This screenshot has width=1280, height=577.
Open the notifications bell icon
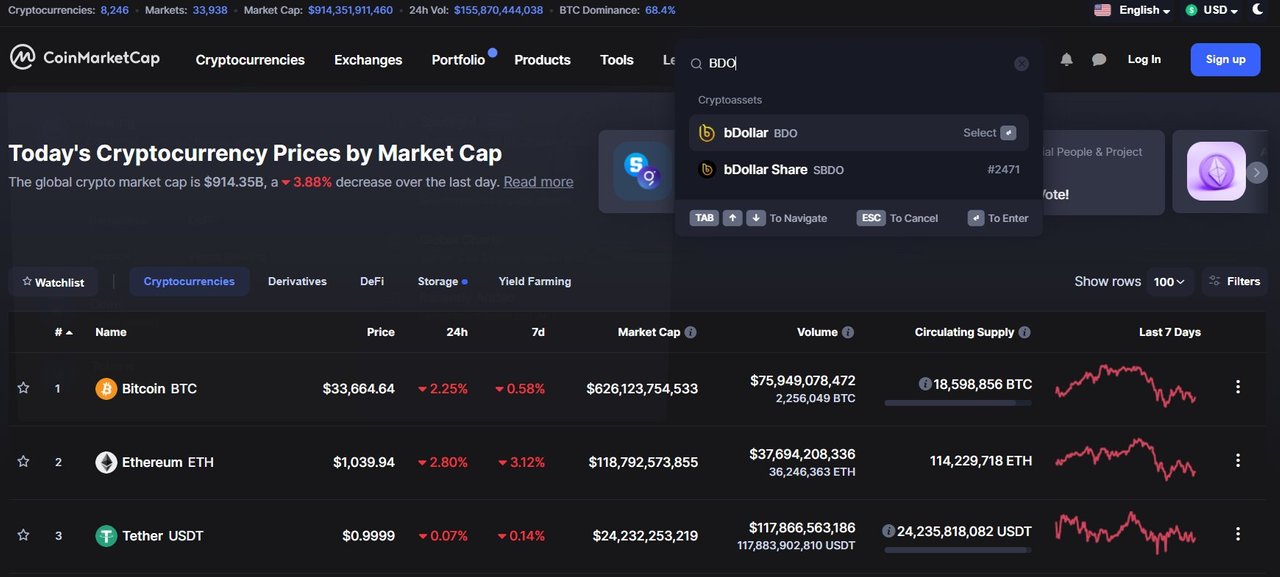[1067, 60]
